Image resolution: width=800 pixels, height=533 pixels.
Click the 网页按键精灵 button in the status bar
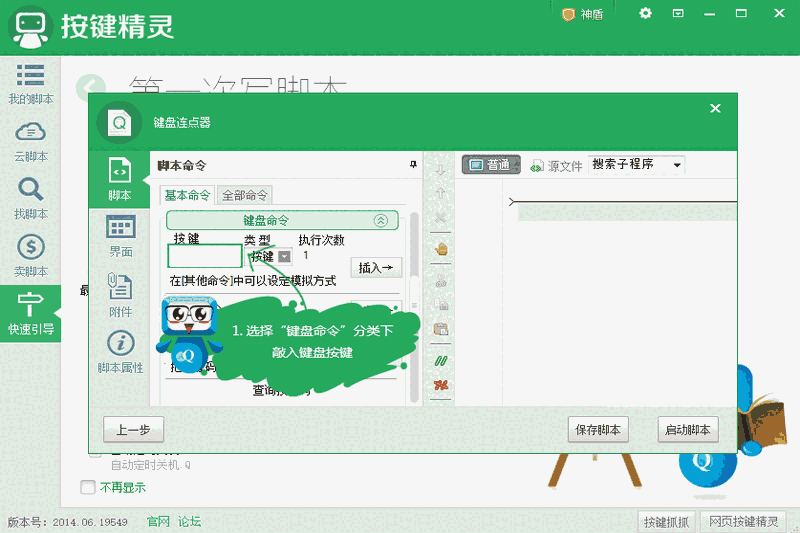[x=743, y=521]
